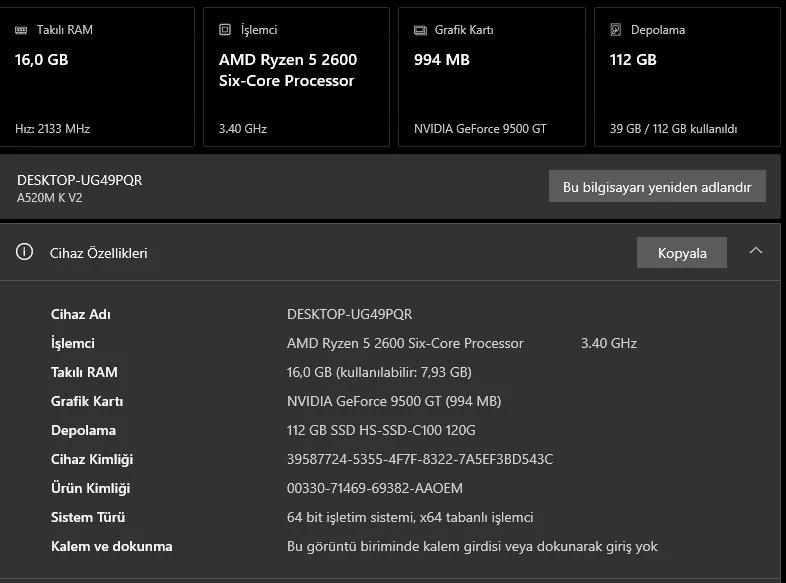Click the DESKTOP-UG49PQR name in the top banner
Image resolution: width=786 pixels, height=583 pixels.
click(80, 180)
